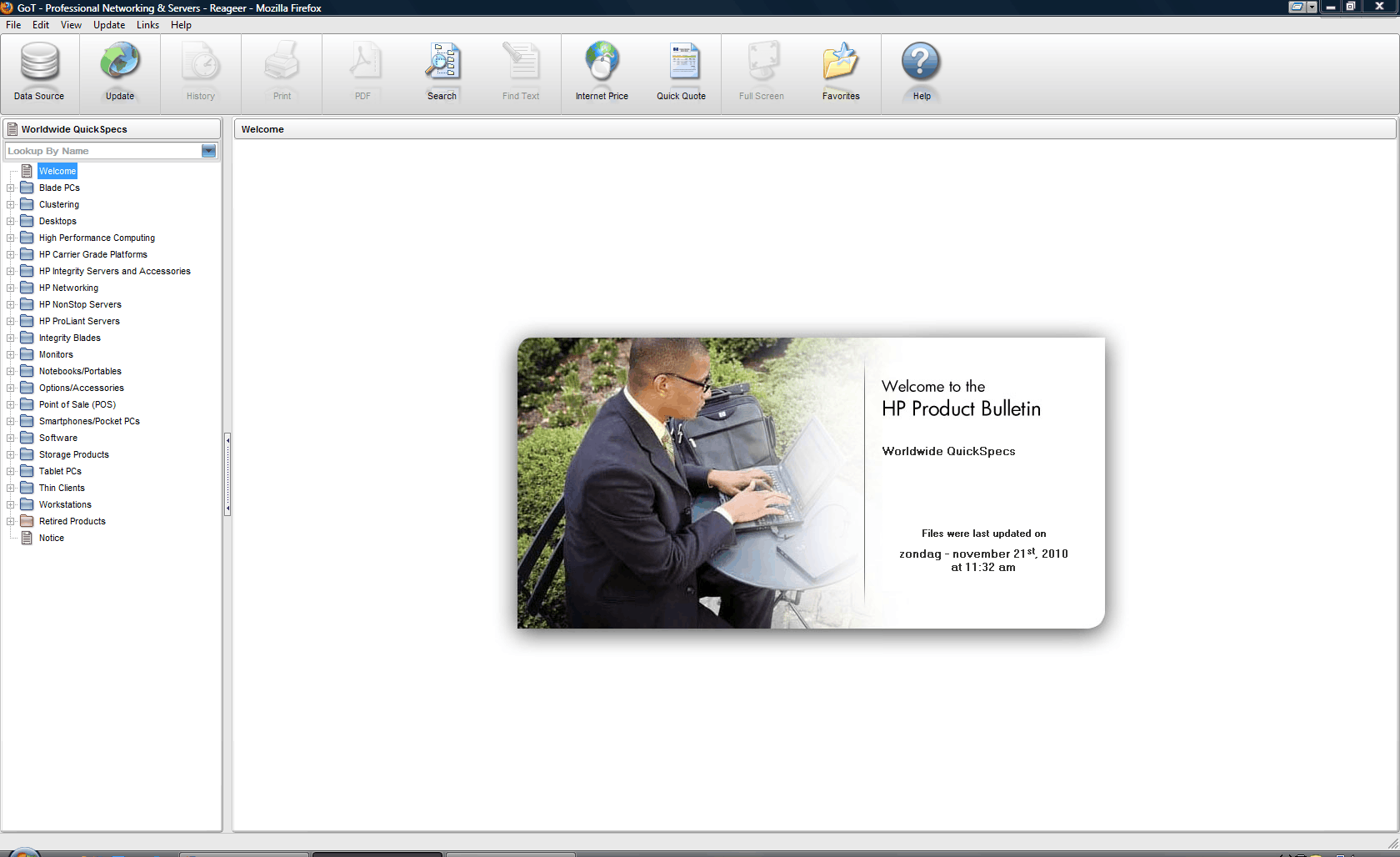The height and width of the screenshot is (857, 1400).
Task: Select HP Integrity Servers and Accessories
Action: [115, 271]
